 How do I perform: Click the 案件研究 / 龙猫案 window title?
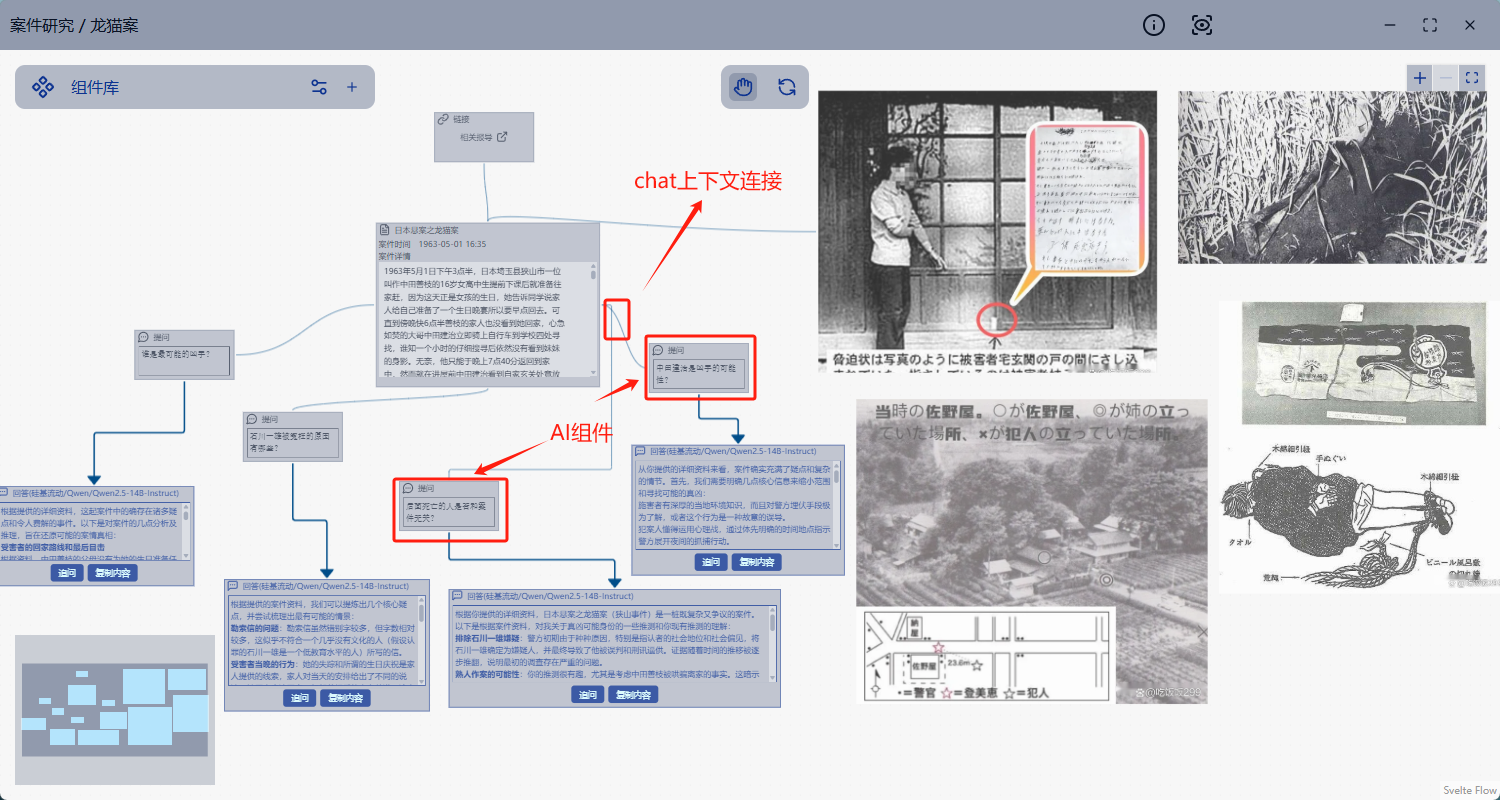click(x=74, y=25)
